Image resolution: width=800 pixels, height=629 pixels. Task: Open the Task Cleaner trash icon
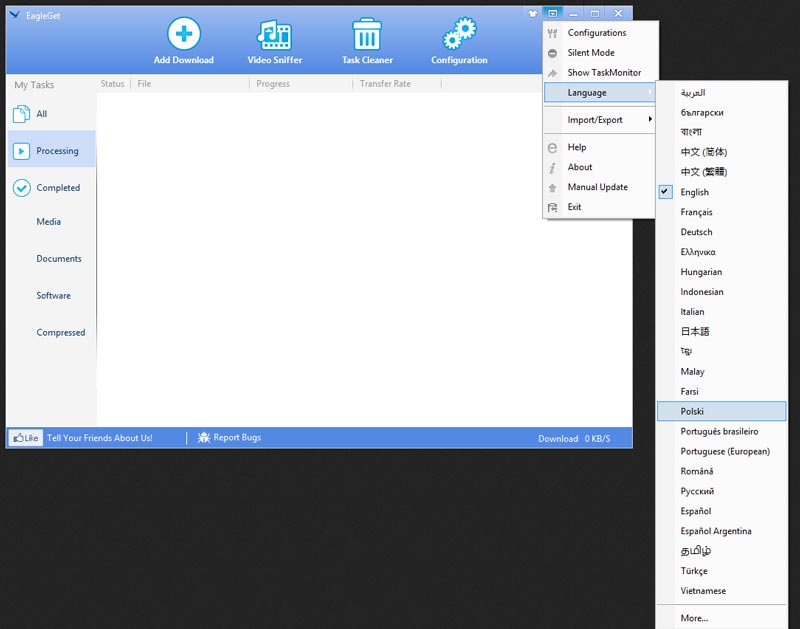point(367,34)
